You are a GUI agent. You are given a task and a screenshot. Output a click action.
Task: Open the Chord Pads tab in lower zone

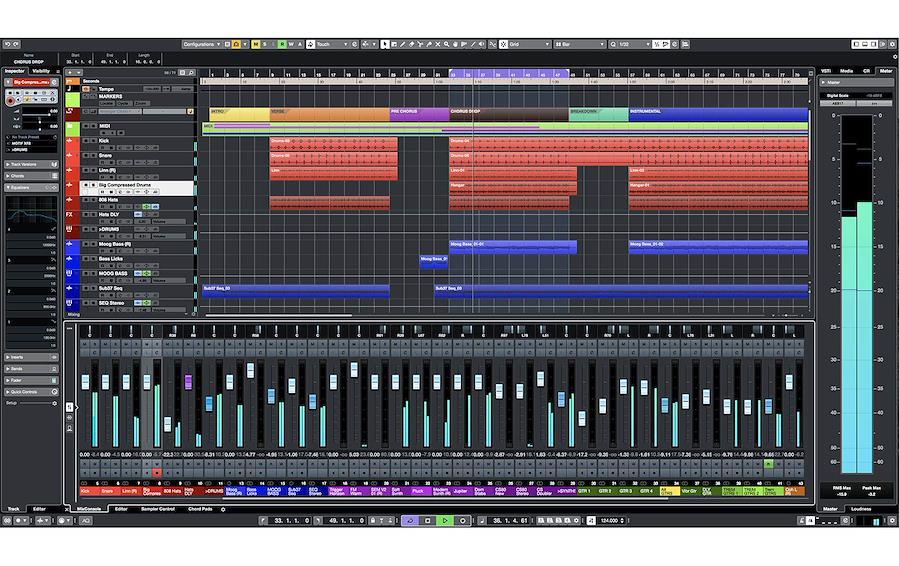pos(200,509)
